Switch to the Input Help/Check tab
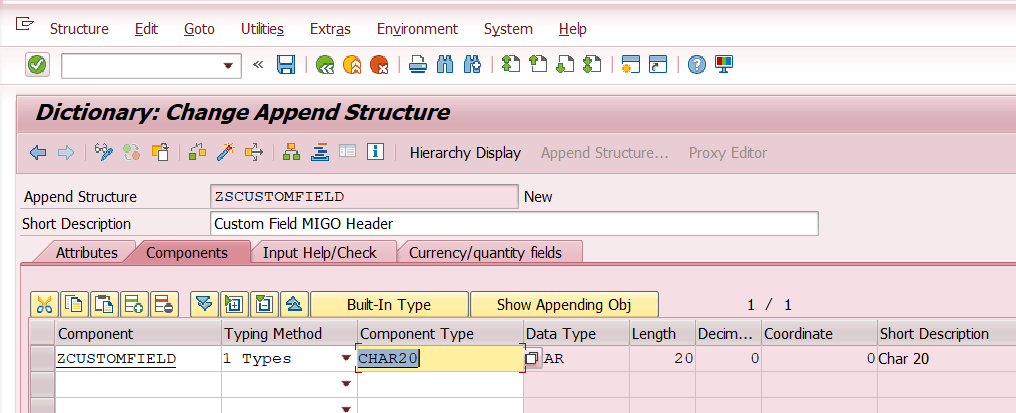 click(x=319, y=252)
